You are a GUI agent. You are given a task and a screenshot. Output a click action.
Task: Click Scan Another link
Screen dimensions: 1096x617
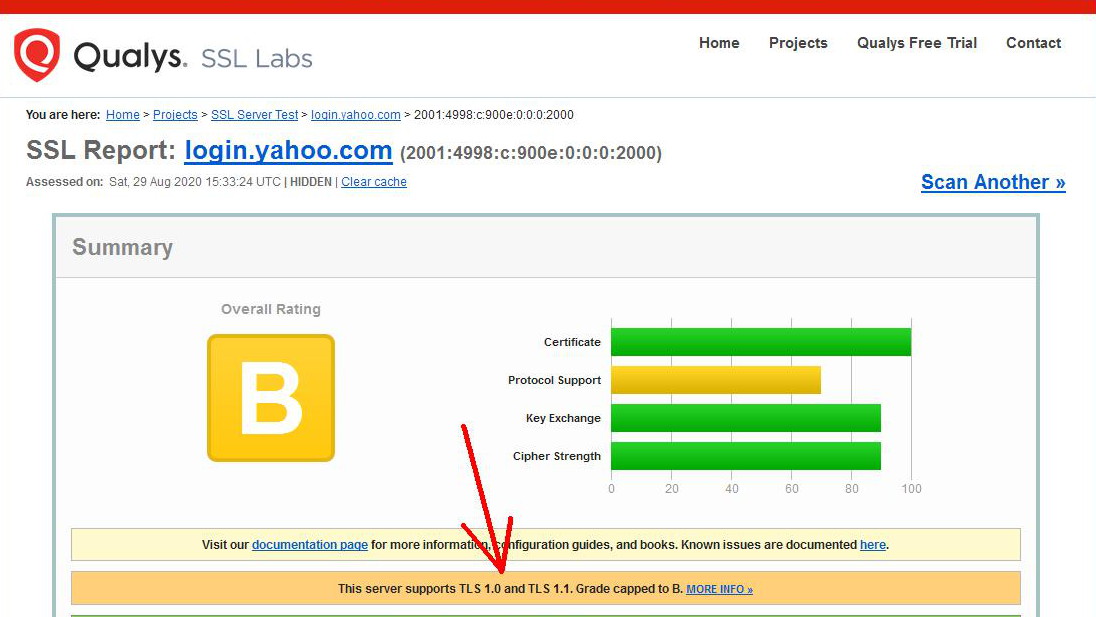click(993, 182)
